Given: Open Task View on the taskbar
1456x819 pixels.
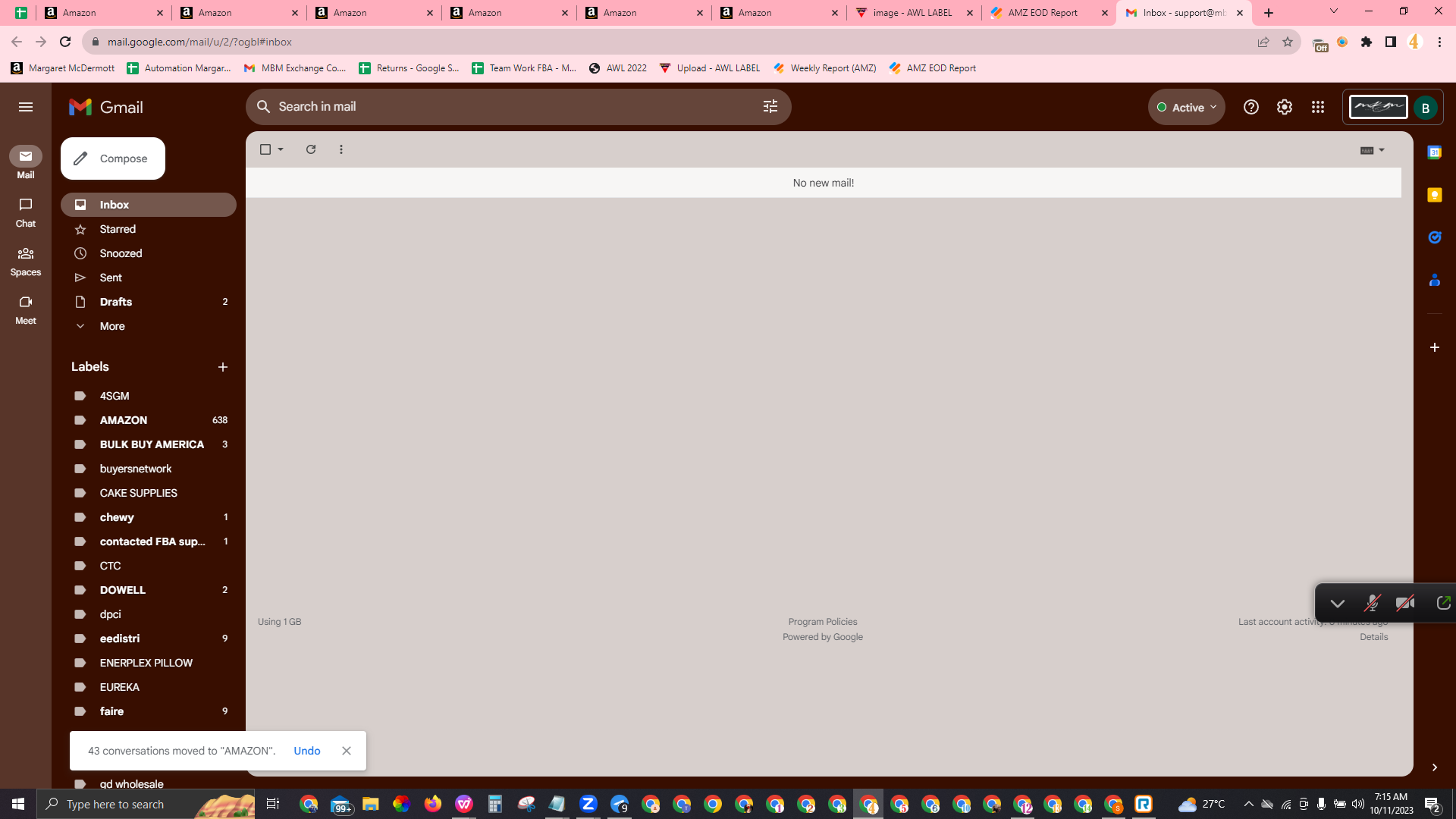Looking at the screenshot, I should click(x=273, y=804).
